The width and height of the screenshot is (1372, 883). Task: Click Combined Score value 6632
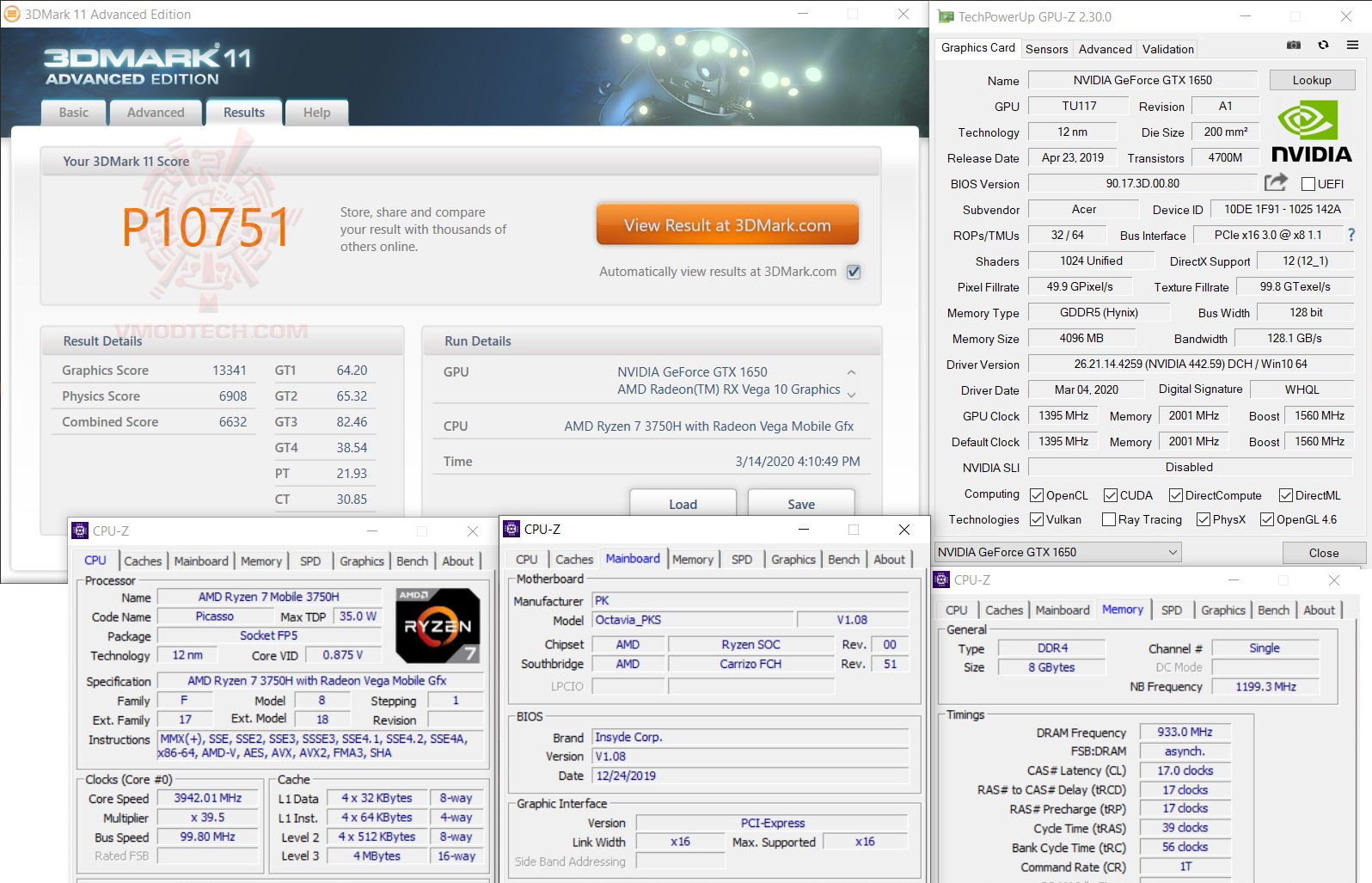tap(233, 422)
